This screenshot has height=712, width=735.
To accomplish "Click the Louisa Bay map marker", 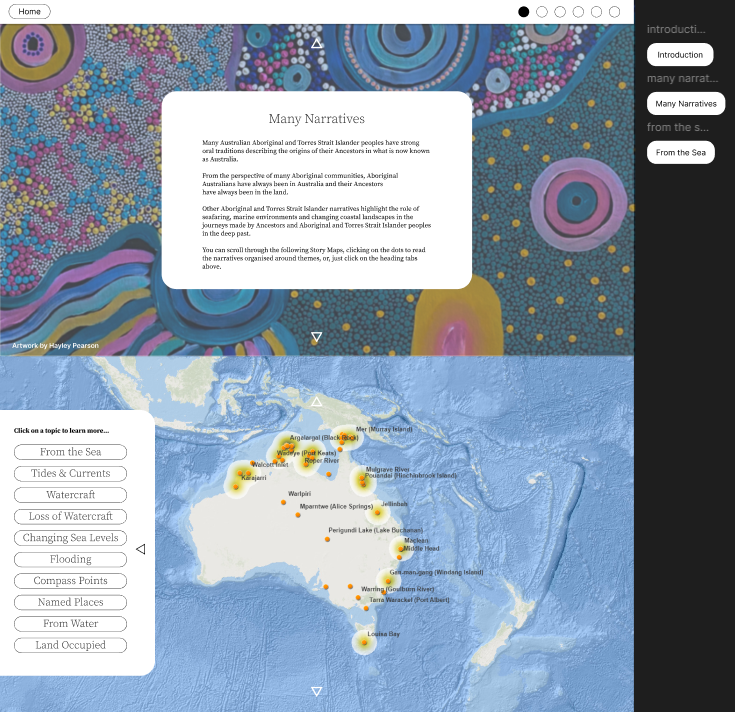I will tap(364, 643).
